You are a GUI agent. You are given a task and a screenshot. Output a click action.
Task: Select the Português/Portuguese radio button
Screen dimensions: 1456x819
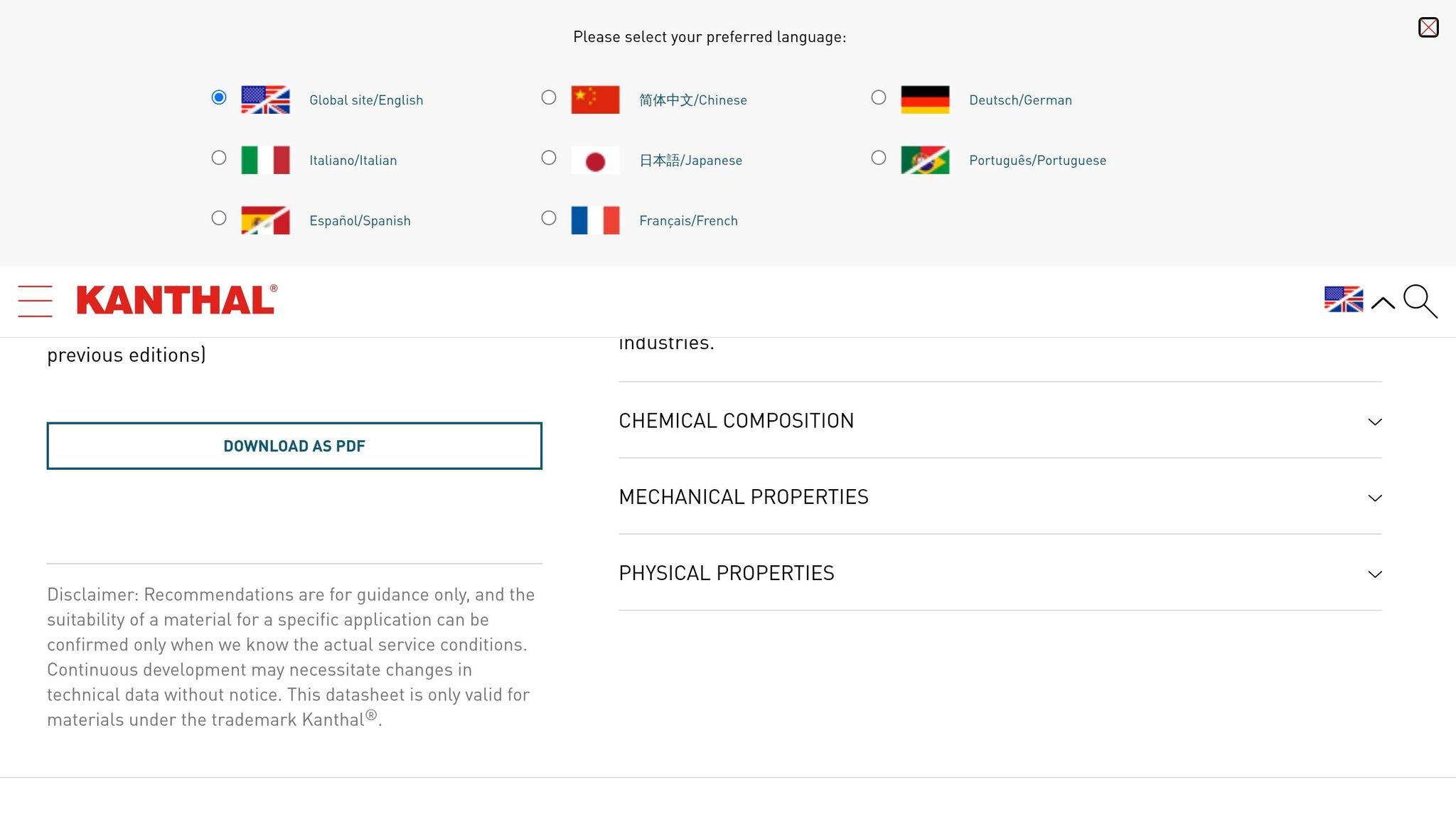(879, 158)
